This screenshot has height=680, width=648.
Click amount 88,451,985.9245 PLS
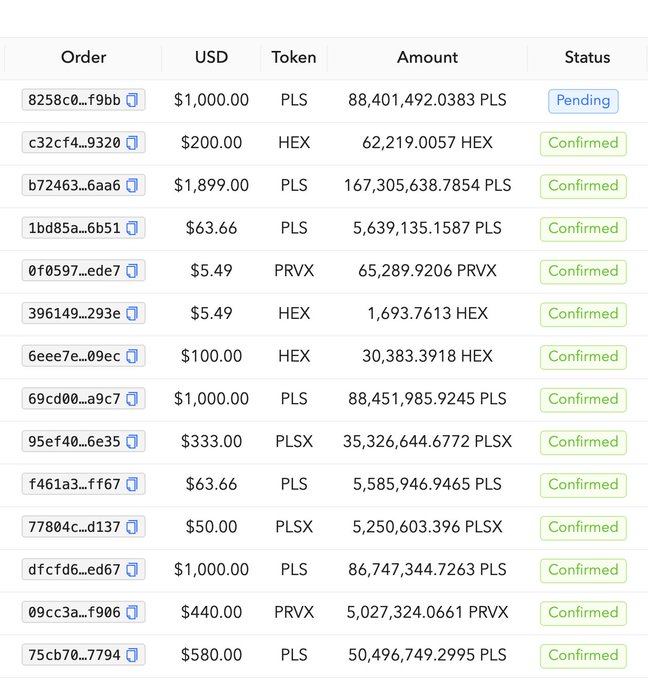point(427,399)
